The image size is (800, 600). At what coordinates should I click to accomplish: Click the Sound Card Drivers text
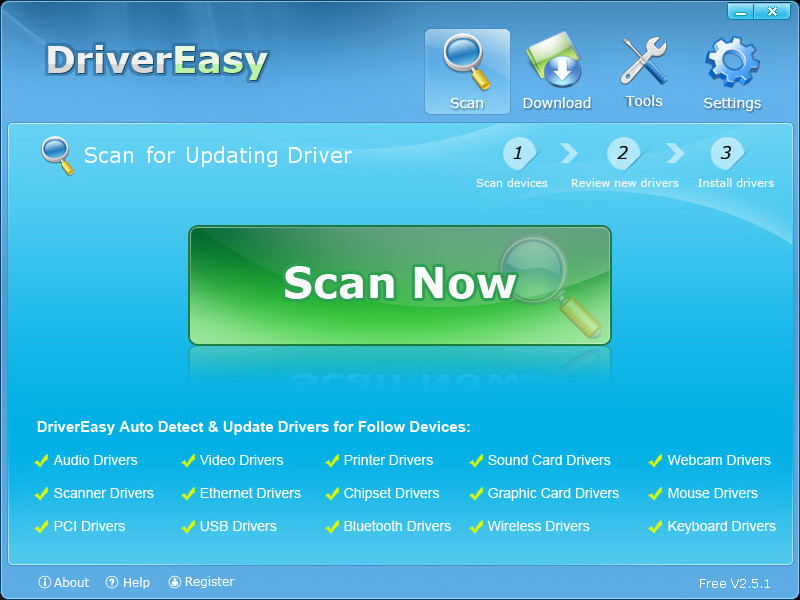(x=549, y=460)
